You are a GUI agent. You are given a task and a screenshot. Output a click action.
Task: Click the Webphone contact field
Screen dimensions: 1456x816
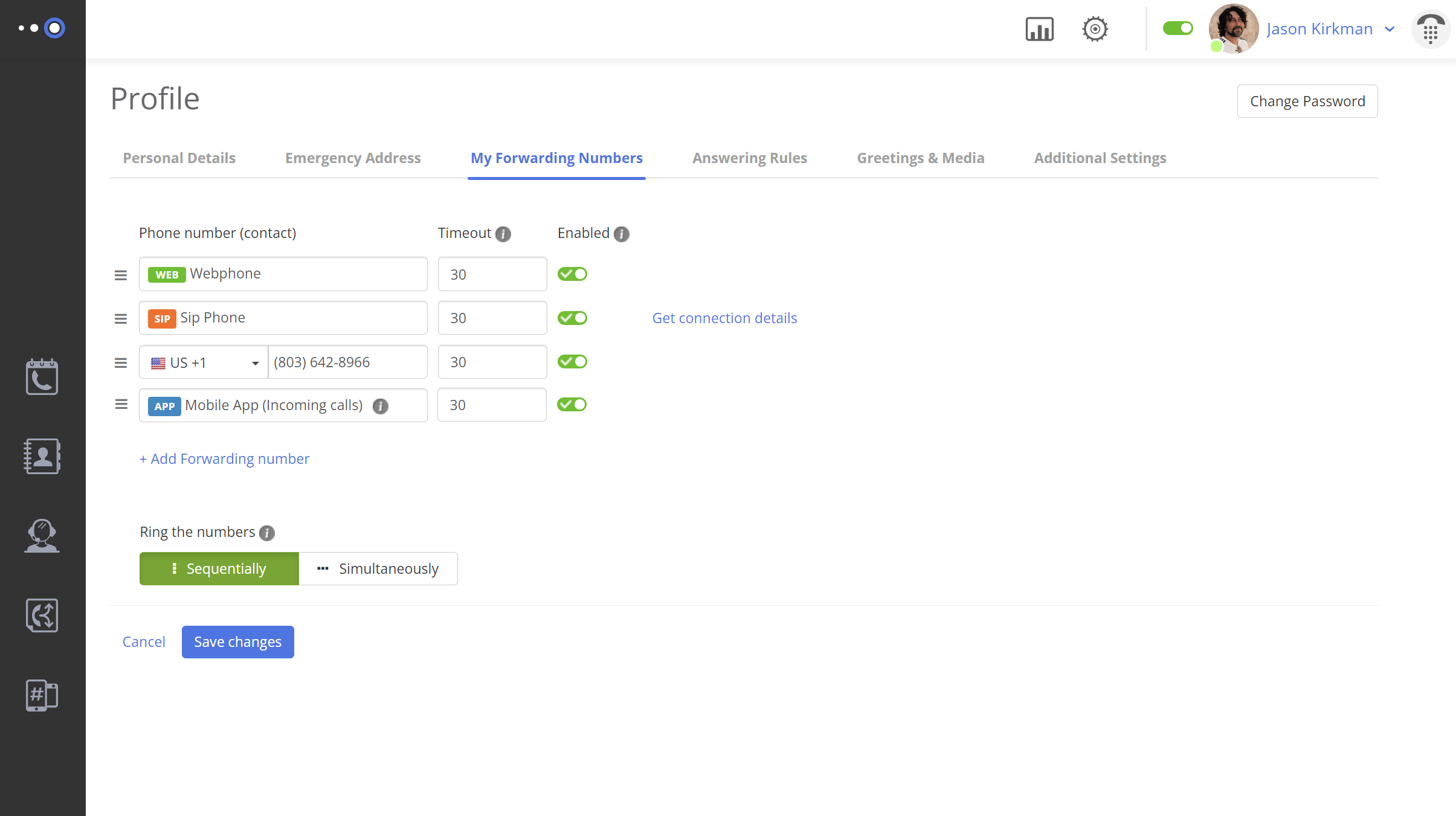pos(283,274)
